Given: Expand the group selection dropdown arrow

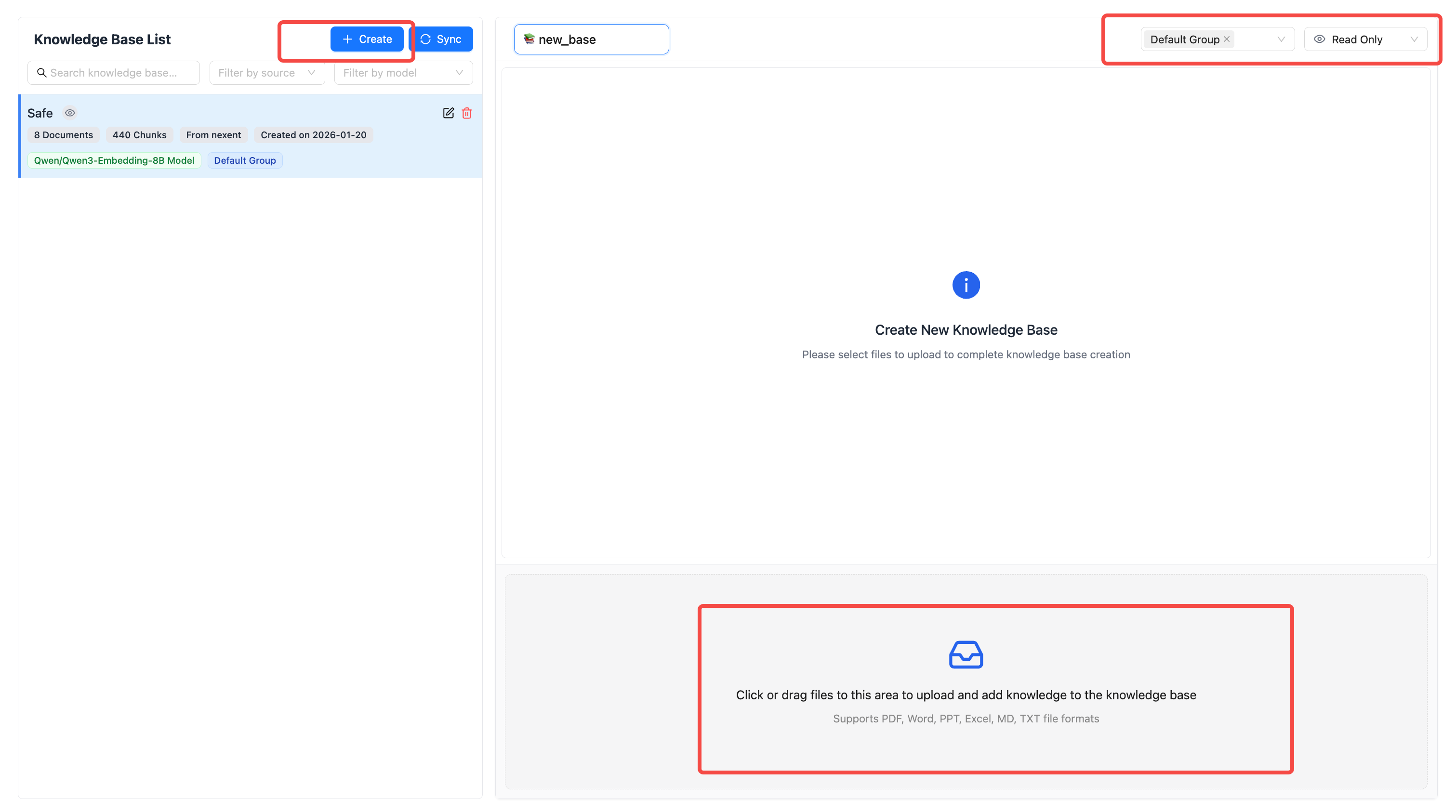Looking at the screenshot, I should pos(1281,39).
